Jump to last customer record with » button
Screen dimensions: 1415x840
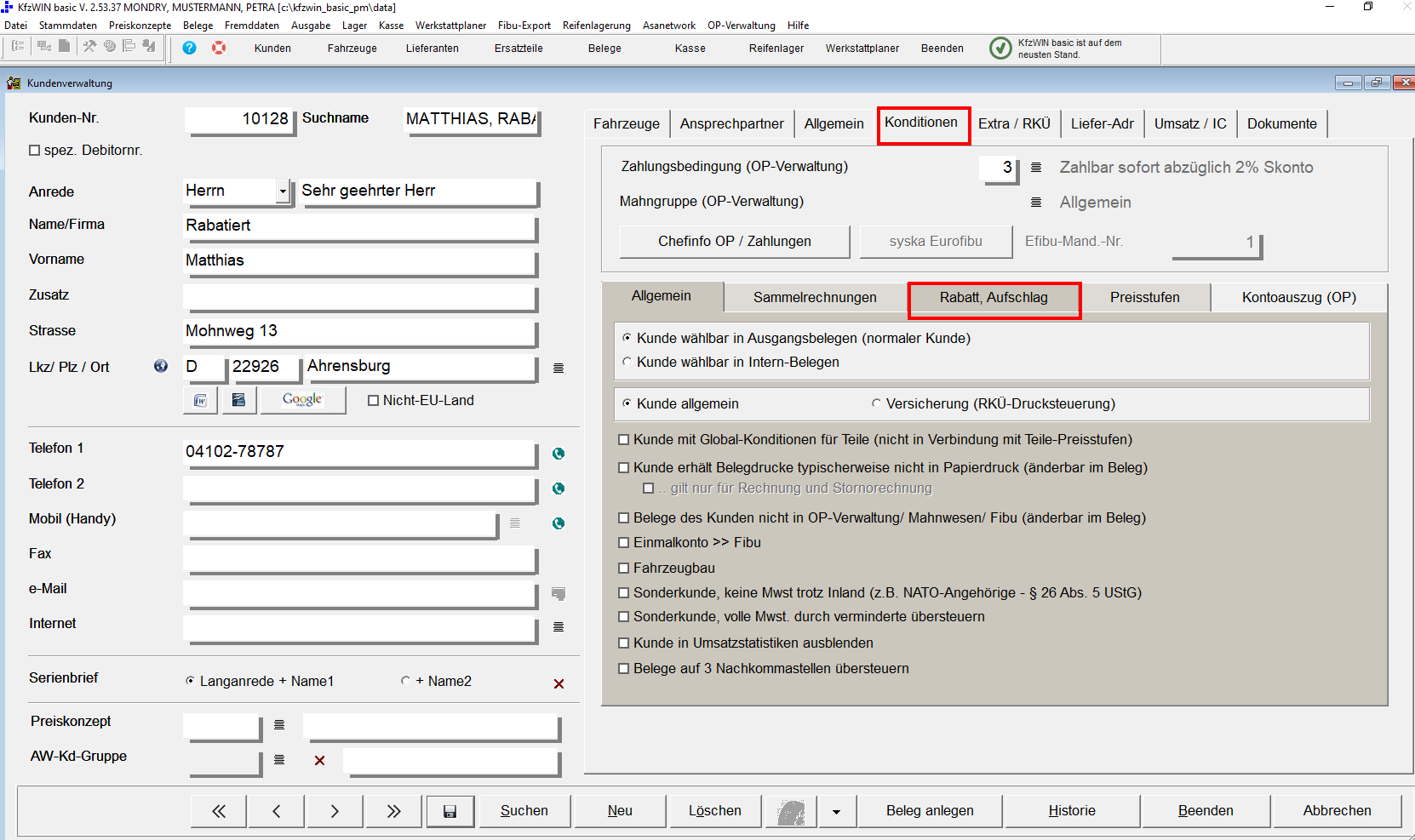[x=393, y=811]
